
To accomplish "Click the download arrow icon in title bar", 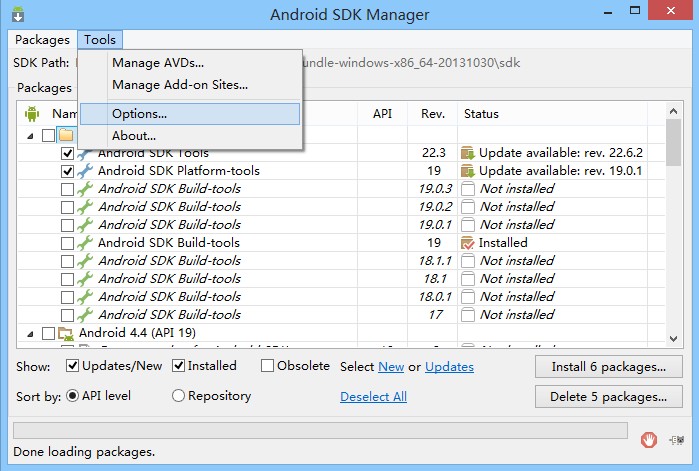I will point(17,15).
